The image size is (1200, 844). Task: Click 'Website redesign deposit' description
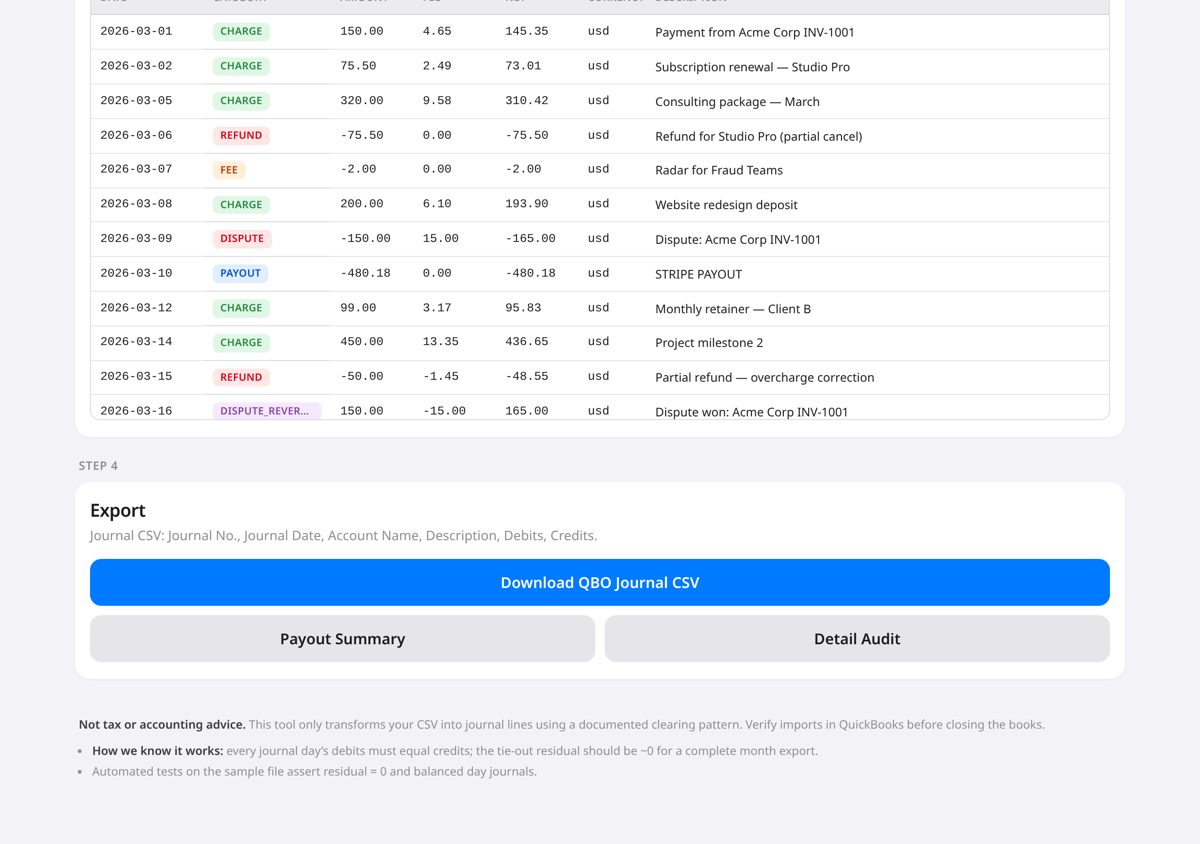[x=726, y=205]
